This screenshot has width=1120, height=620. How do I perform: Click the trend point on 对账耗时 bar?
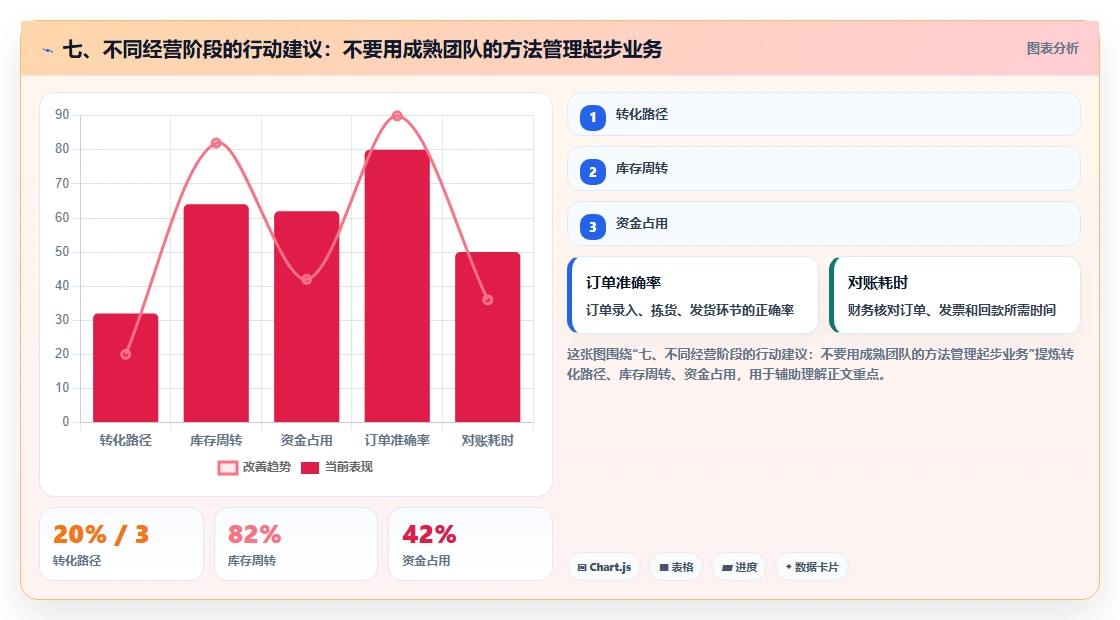tap(488, 300)
